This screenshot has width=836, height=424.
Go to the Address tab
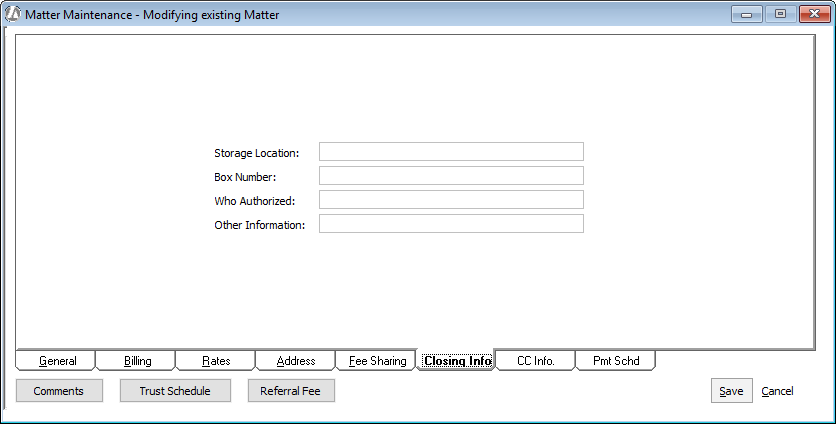[296, 361]
